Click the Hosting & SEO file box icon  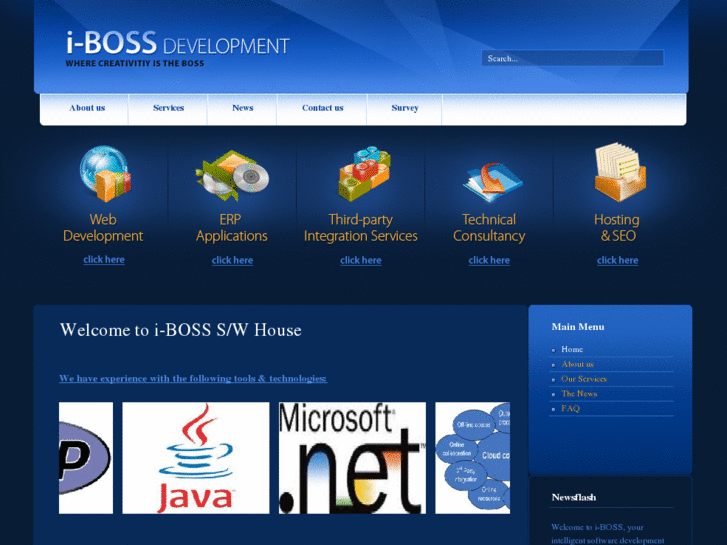coord(620,172)
